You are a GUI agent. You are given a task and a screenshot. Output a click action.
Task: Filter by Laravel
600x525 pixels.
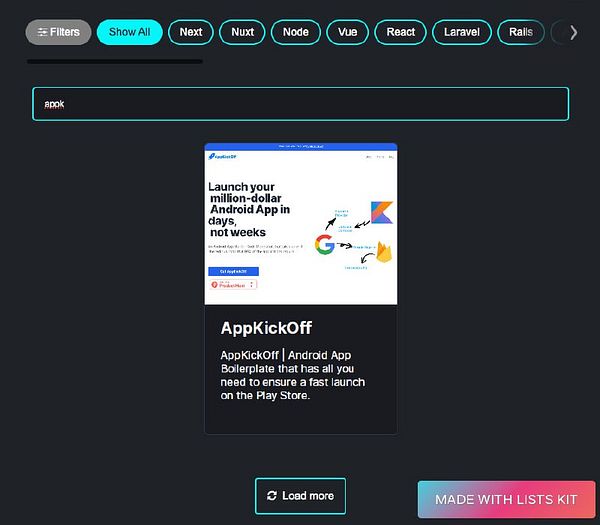pos(461,32)
